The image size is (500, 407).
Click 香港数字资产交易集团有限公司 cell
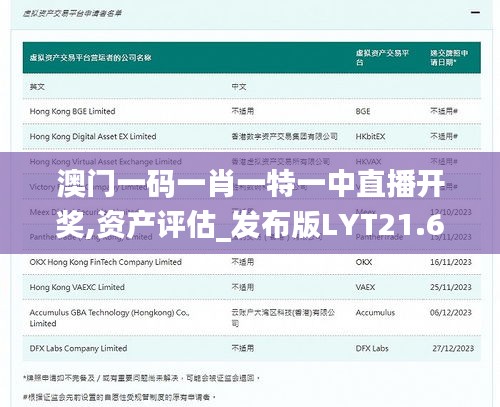[284, 136]
